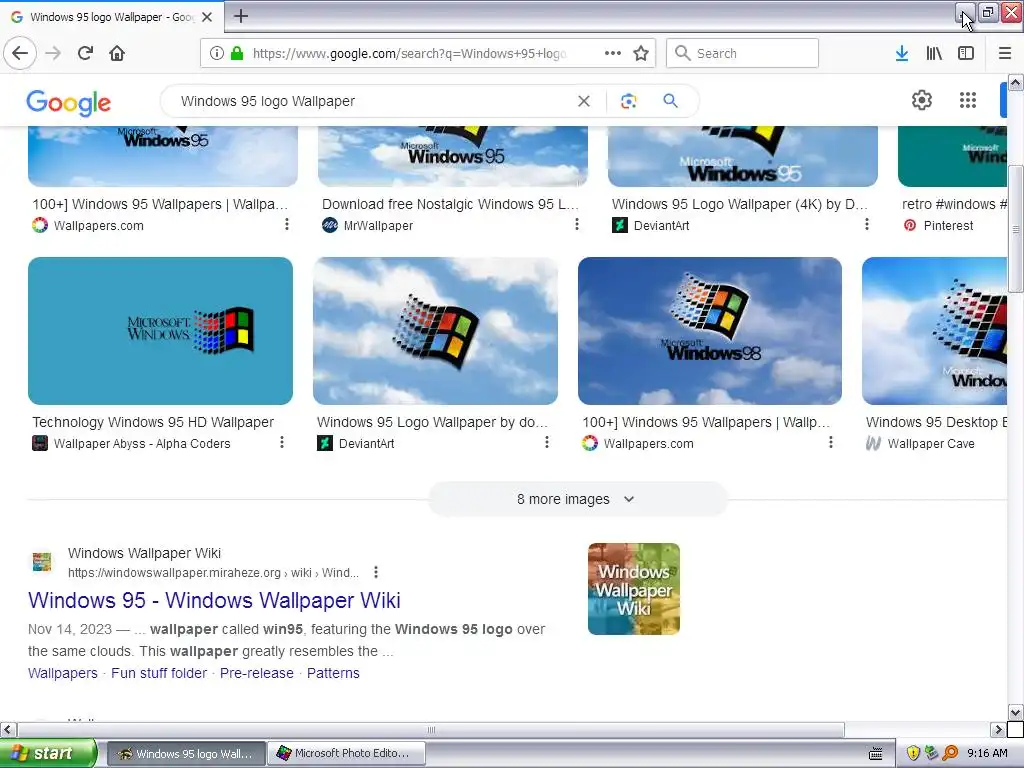Open the Firefox hamburger menu

click(1005, 53)
